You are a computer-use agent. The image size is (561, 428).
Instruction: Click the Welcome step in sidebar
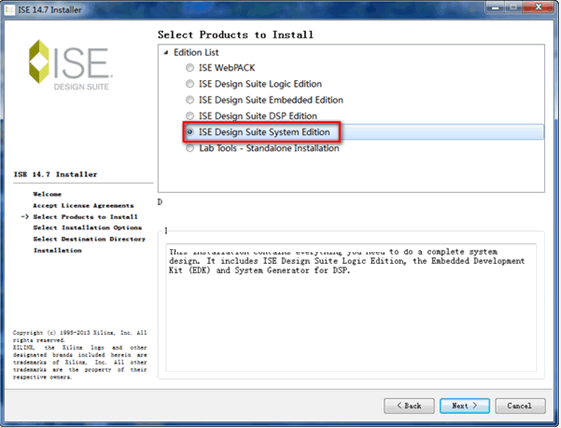click(47, 194)
